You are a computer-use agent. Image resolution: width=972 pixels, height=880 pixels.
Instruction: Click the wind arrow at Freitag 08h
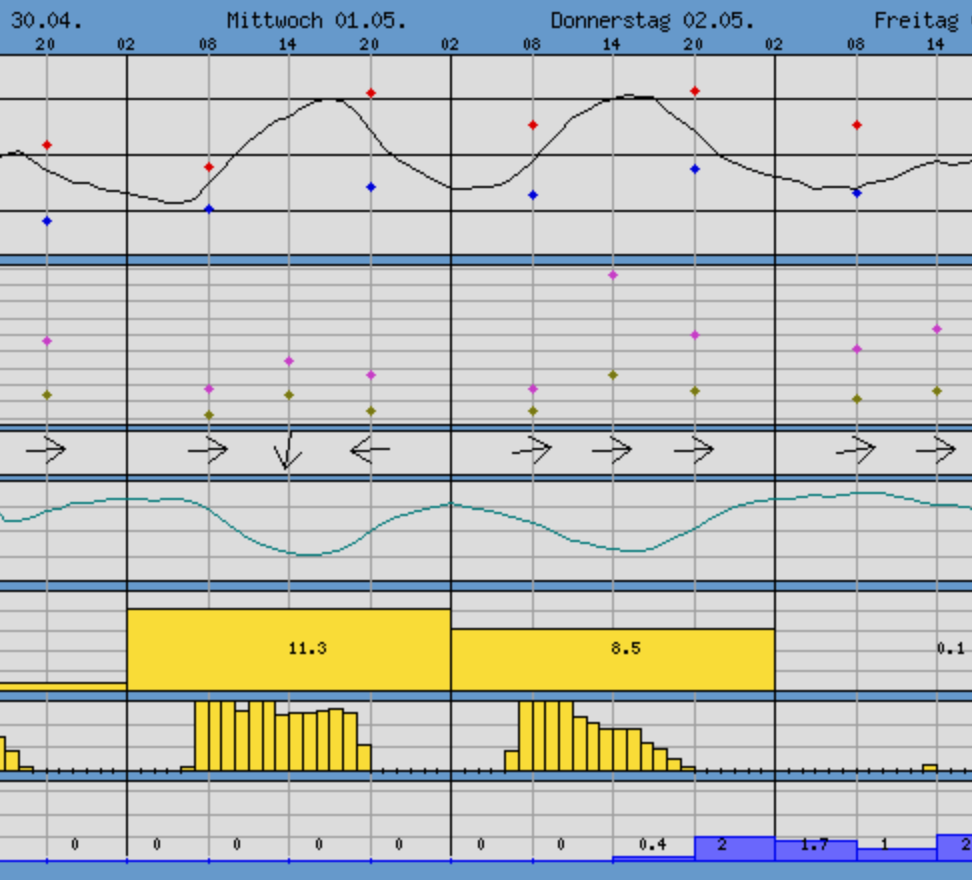tap(856, 451)
